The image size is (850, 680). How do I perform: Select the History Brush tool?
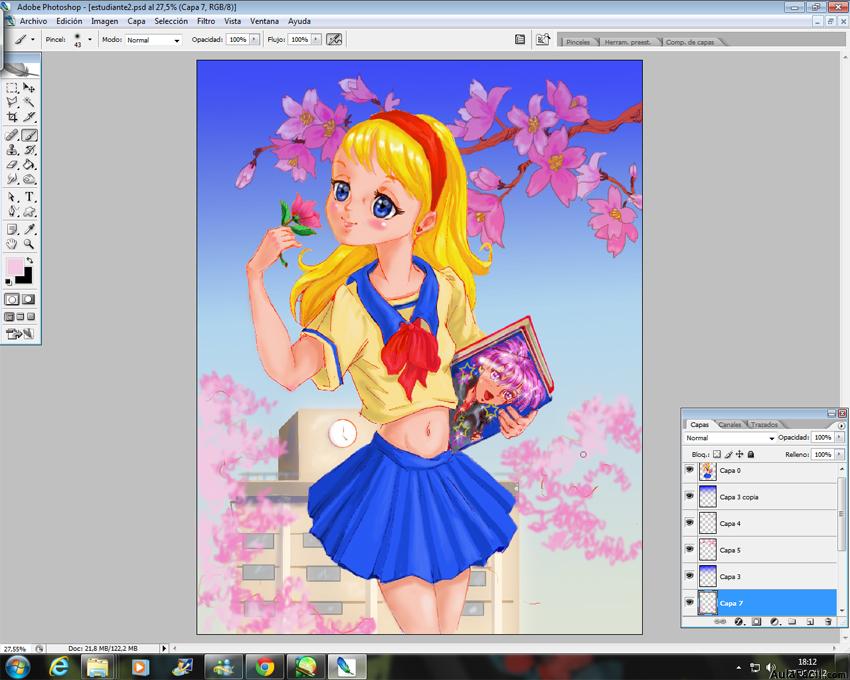pos(29,150)
